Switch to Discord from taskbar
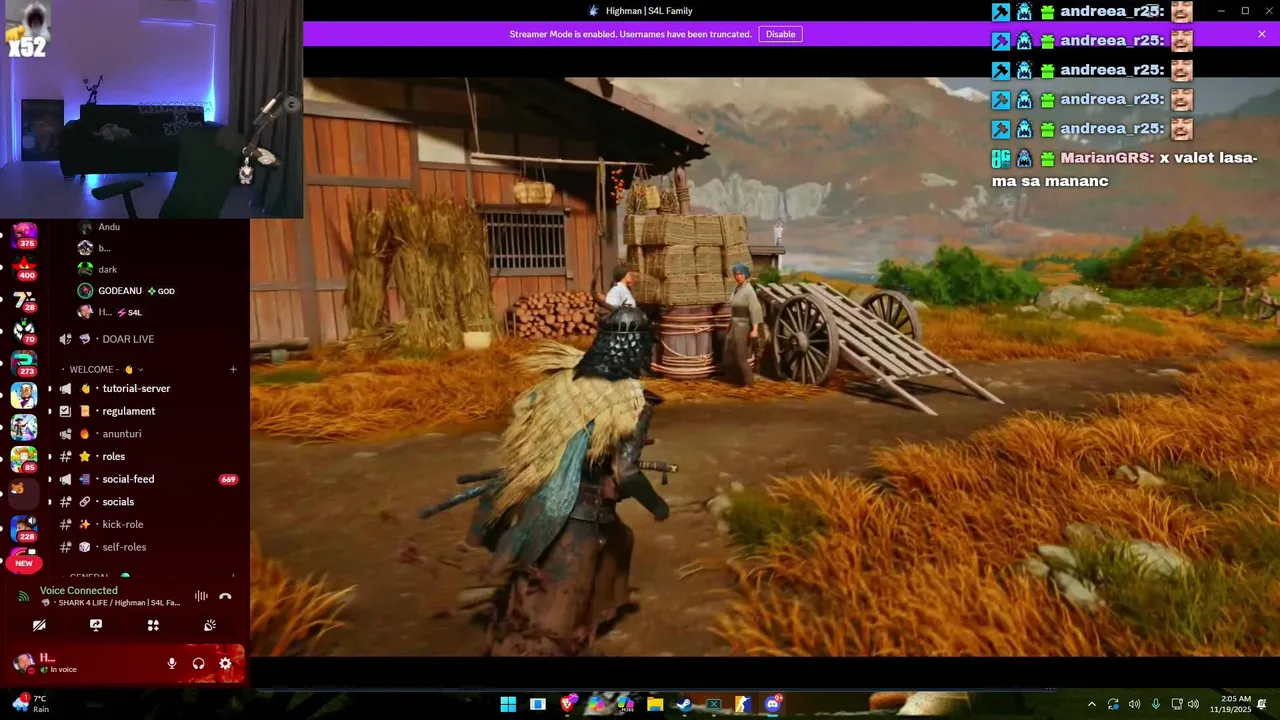 click(772, 704)
